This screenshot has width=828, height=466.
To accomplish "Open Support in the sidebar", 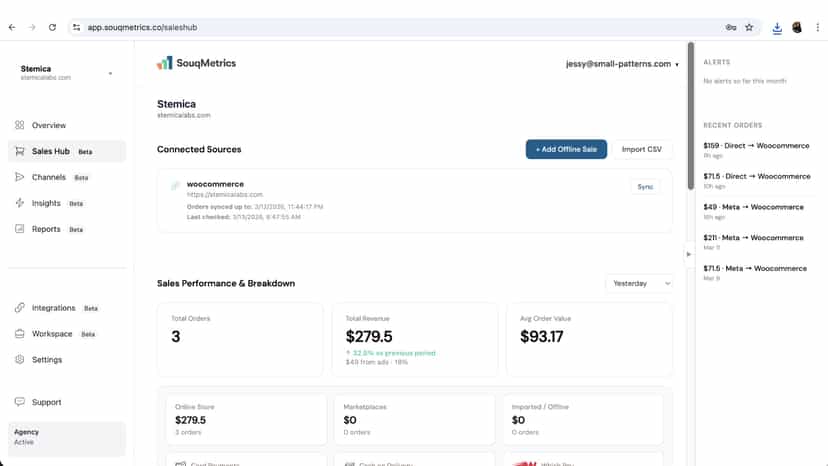I will click(67, 402).
